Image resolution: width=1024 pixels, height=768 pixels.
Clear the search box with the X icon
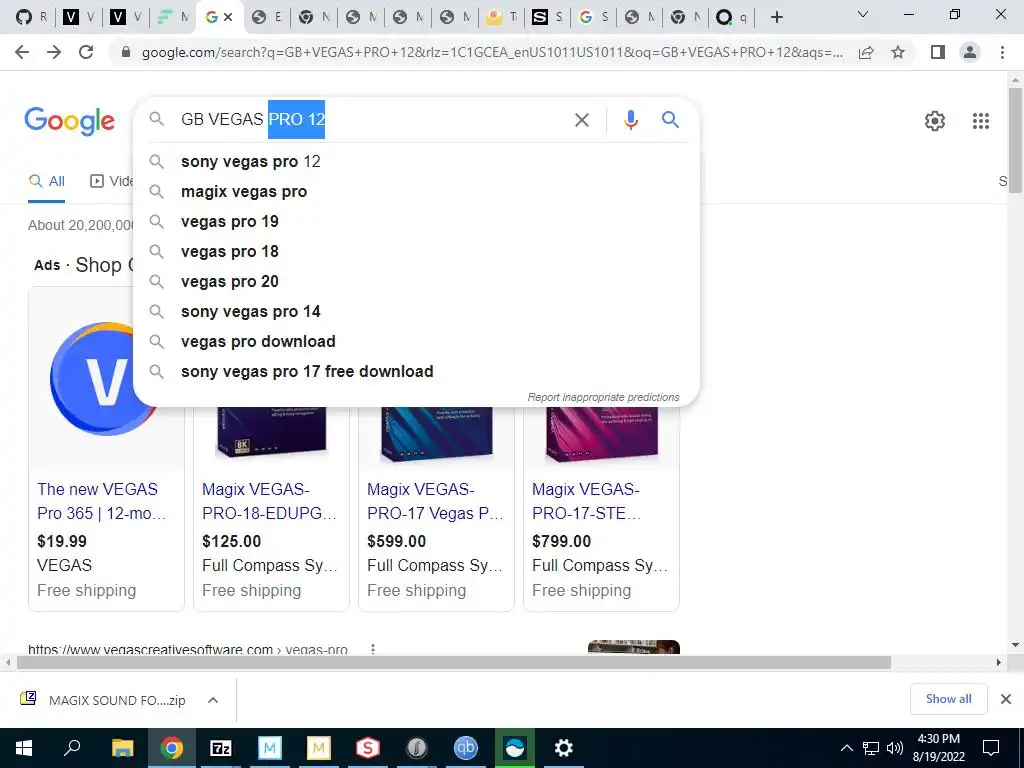coord(581,120)
